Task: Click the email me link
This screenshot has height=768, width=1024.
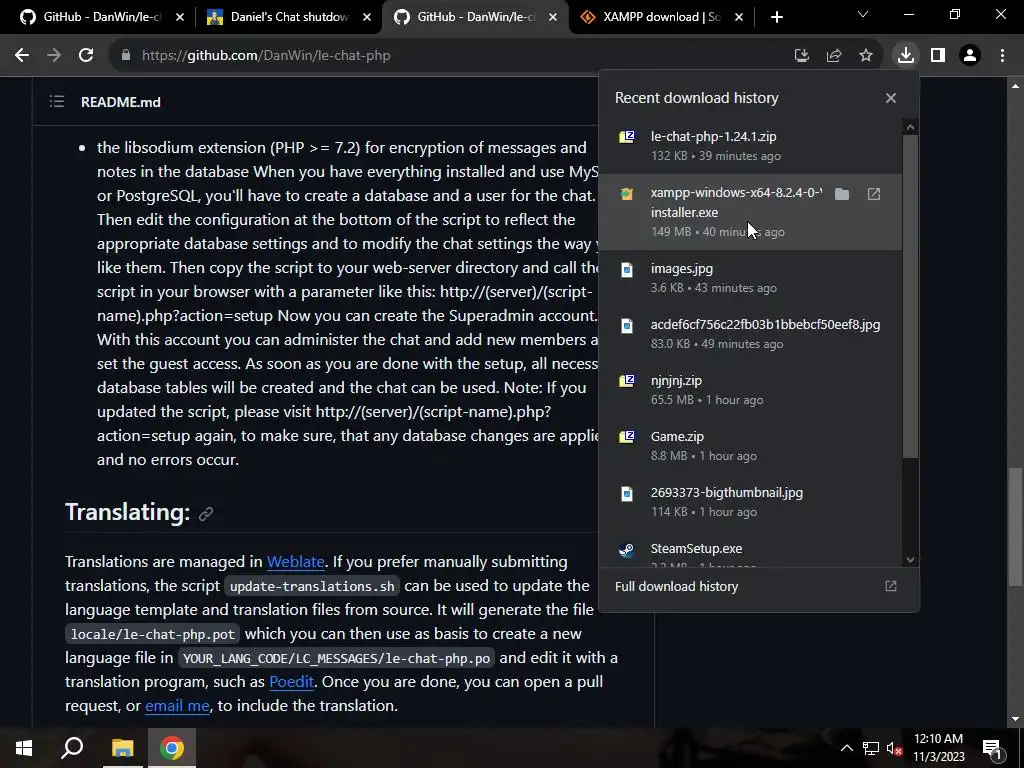Action: (177, 706)
